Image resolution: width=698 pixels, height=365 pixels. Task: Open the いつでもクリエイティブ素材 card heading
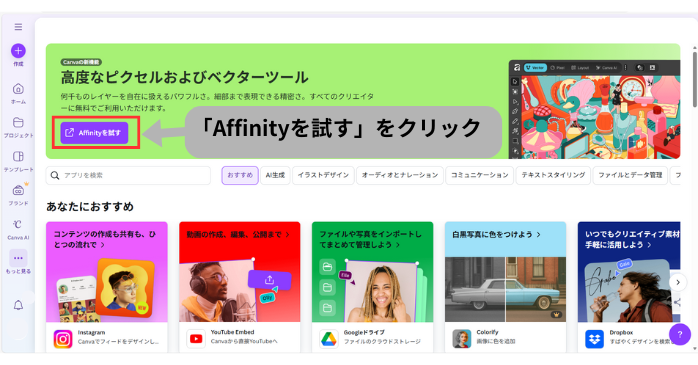pyautogui.click(x=632, y=239)
